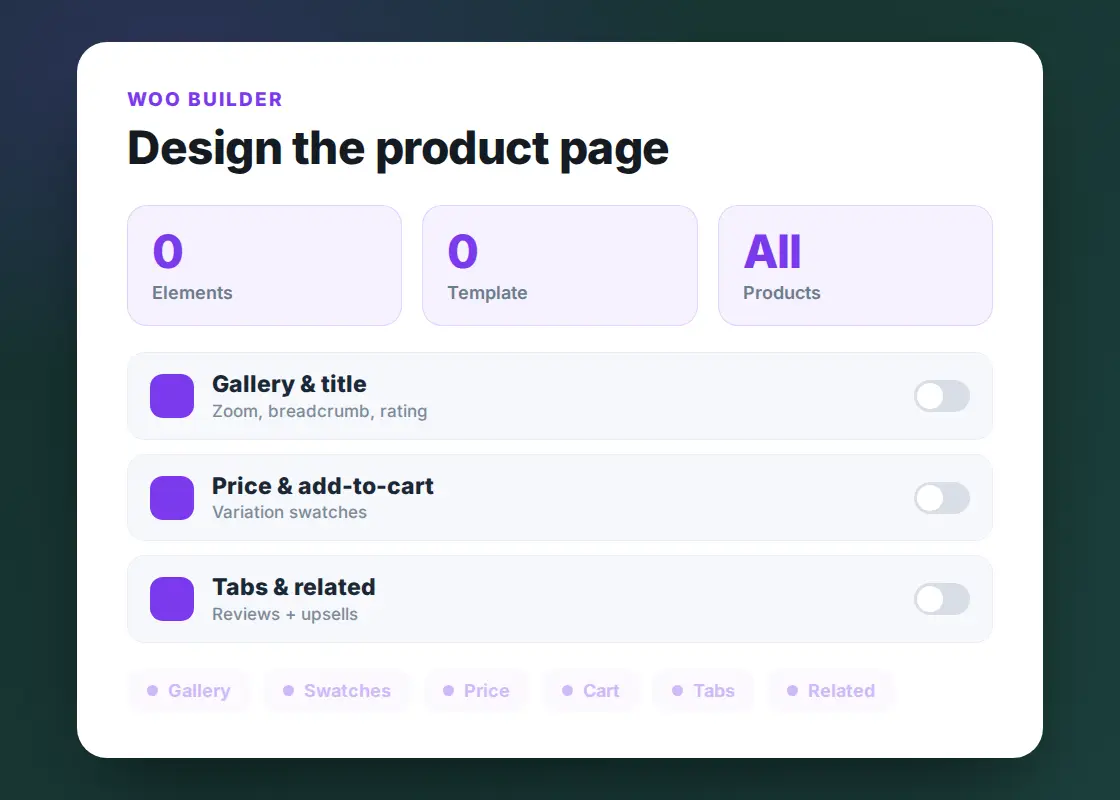Open the Template stat card

[x=560, y=266]
